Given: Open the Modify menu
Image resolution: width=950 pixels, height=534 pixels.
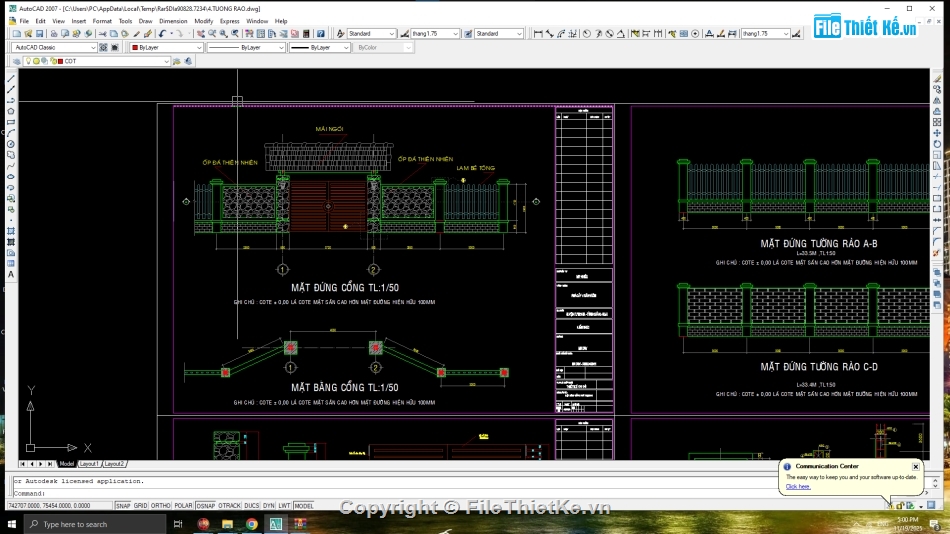Looking at the screenshot, I should (204, 21).
